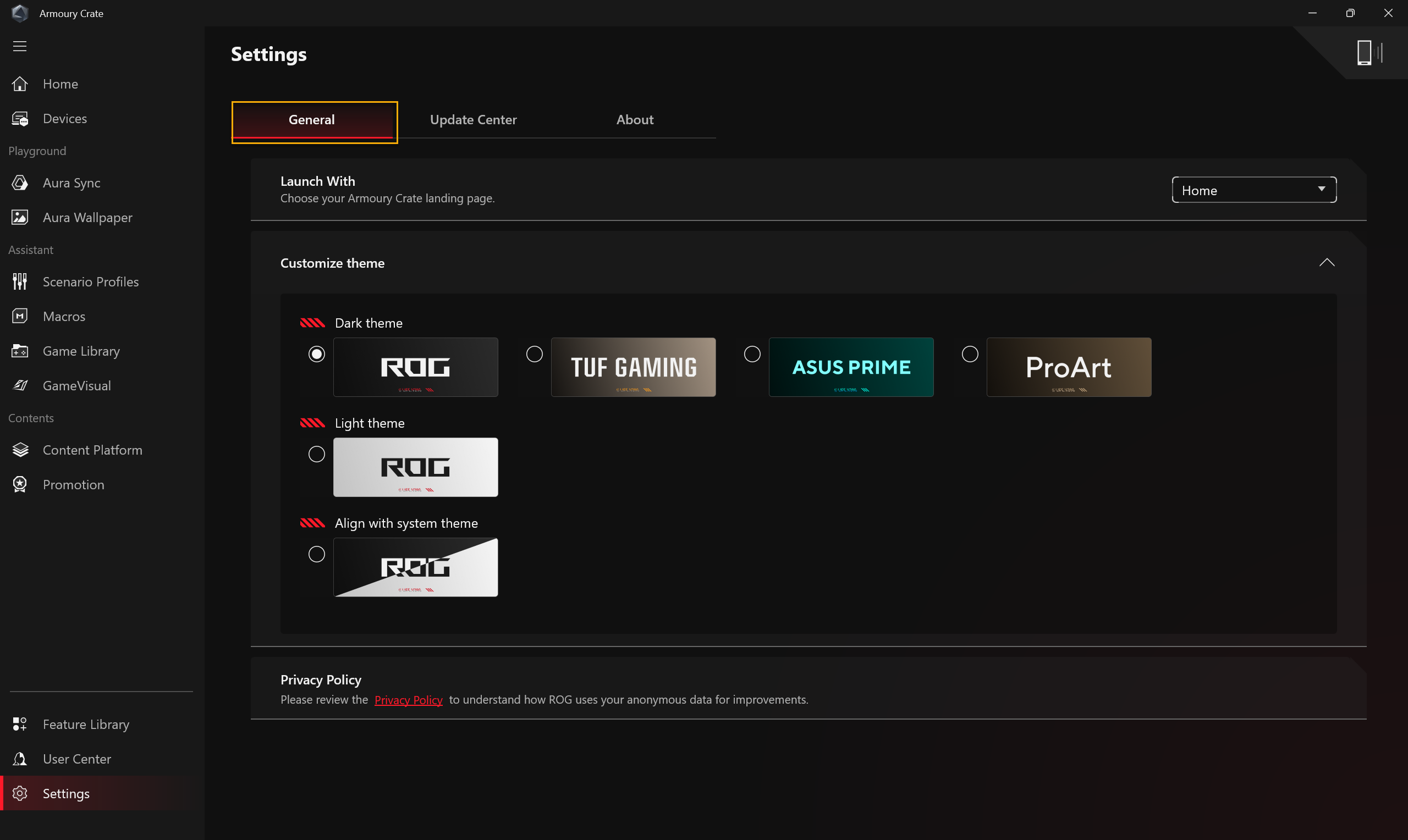This screenshot has height=840, width=1408.
Task: Click the Launch With label
Action: (317, 181)
